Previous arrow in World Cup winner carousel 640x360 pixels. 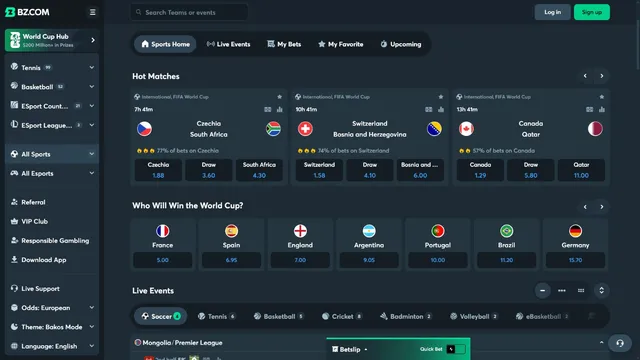pos(585,207)
